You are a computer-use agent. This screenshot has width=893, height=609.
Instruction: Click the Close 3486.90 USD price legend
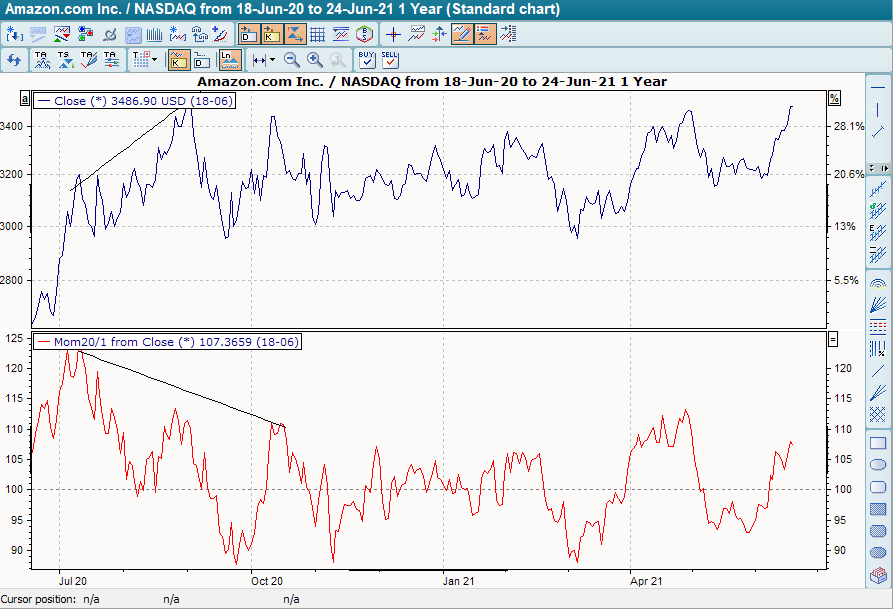[x=135, y=101]
